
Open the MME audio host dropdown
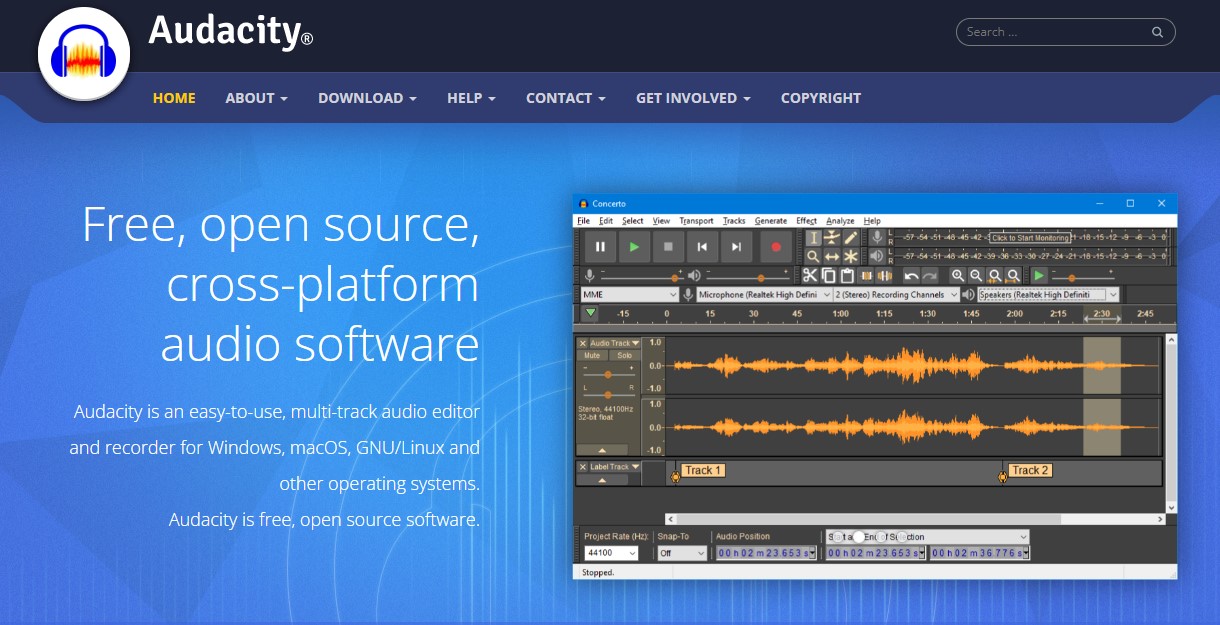630,295
